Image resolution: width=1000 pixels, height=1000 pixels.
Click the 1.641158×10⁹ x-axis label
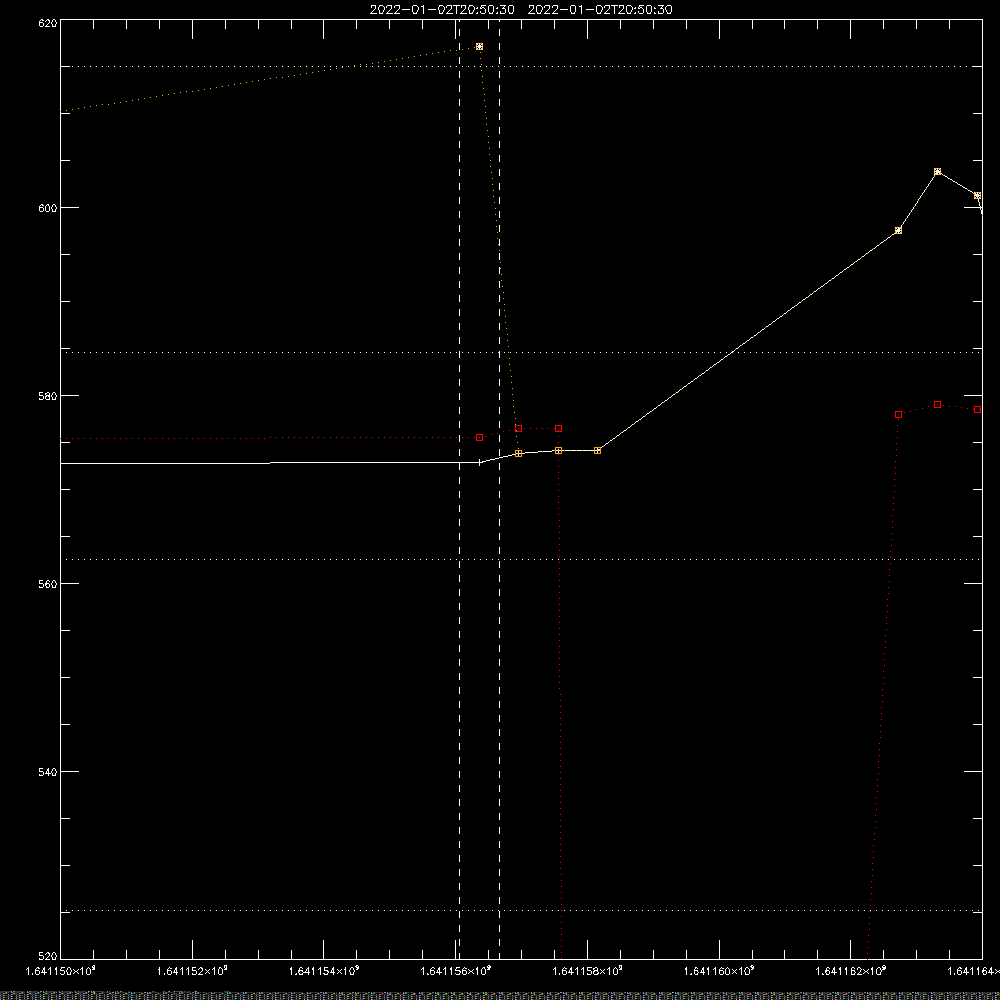[587, 971]
